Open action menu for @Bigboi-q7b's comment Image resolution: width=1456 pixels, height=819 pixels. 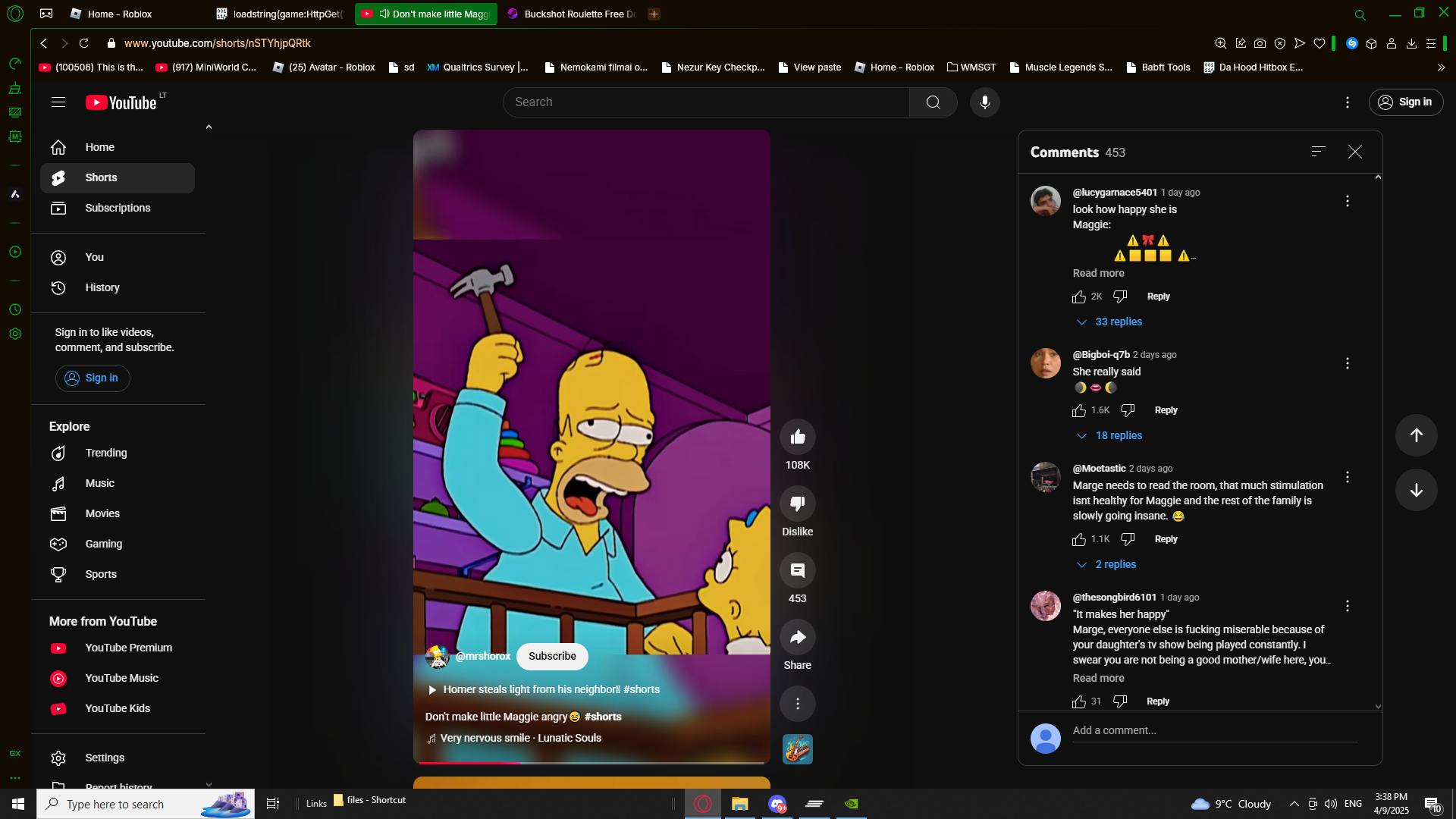click(1348, 363)
